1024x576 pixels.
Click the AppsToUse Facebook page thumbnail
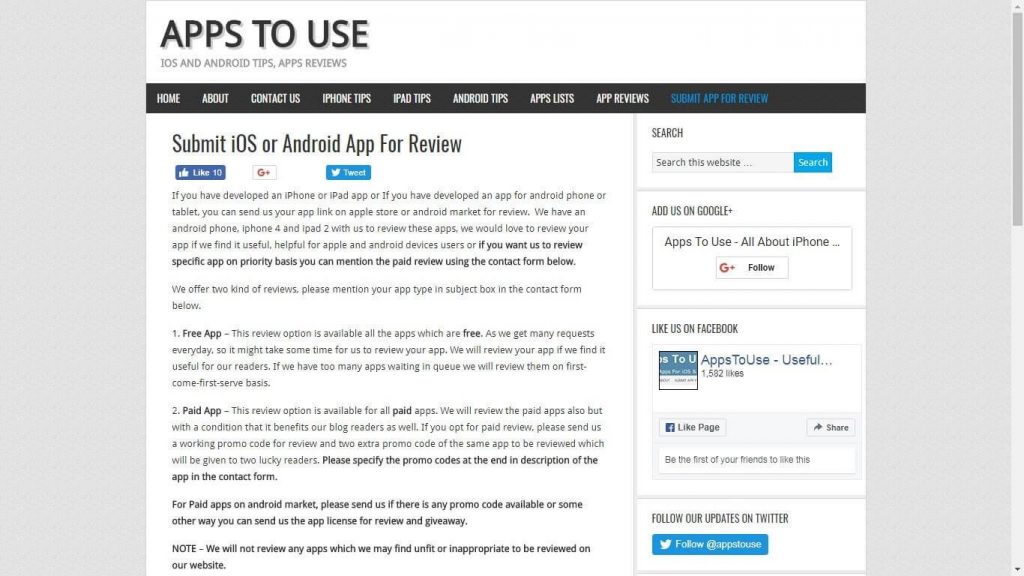click(678, 370)
